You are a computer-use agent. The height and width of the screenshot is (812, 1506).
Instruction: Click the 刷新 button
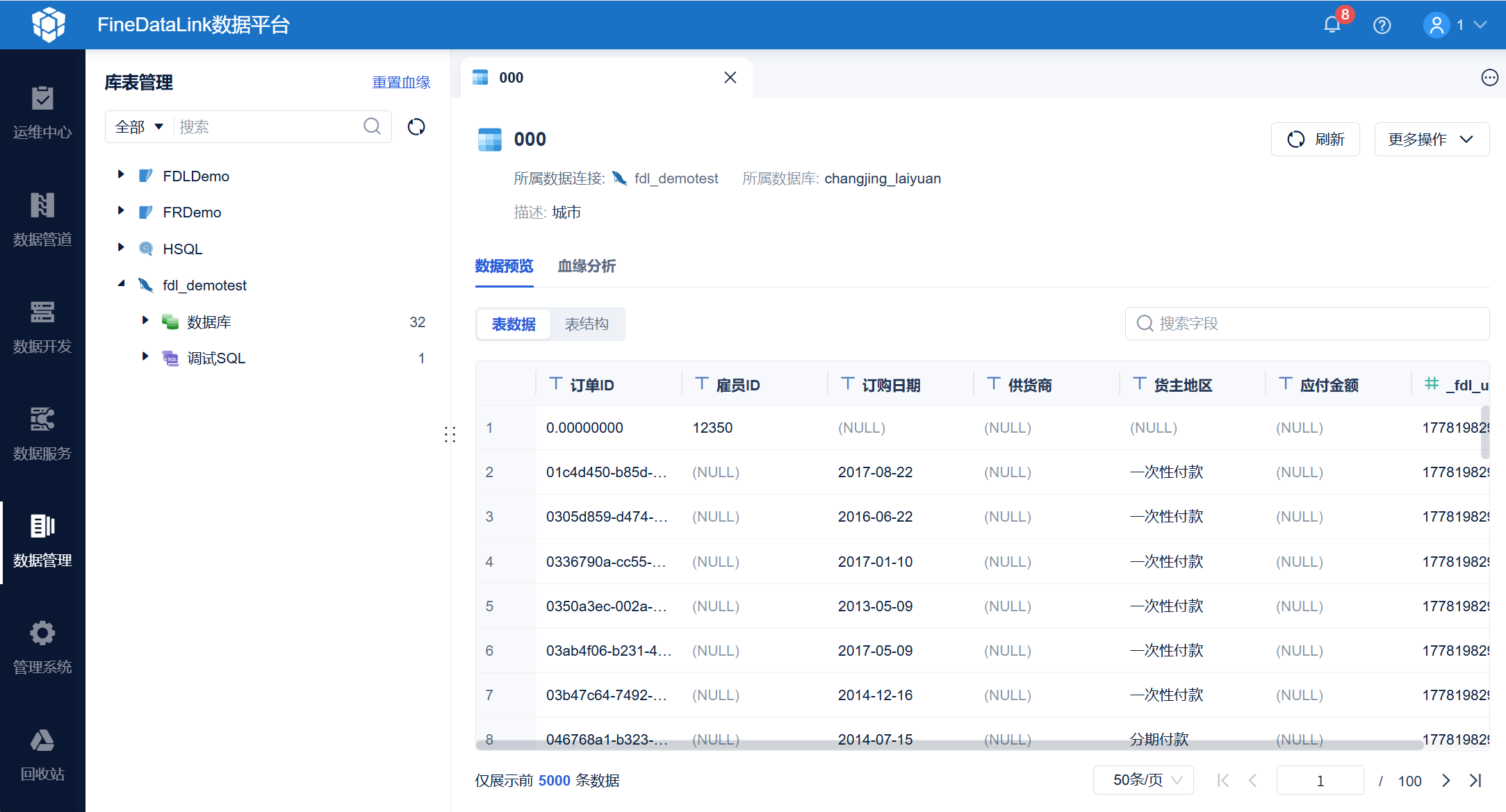tap(1316, 139)
